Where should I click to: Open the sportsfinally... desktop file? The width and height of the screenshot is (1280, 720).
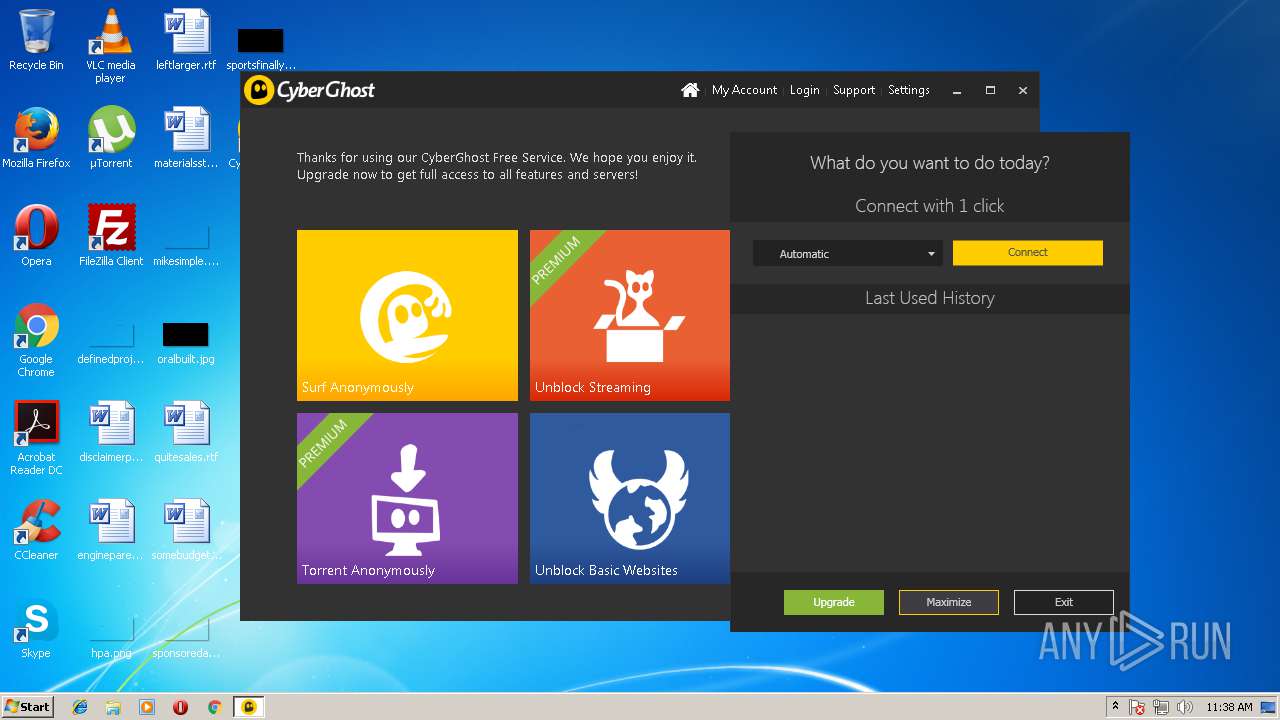(261, 49)
